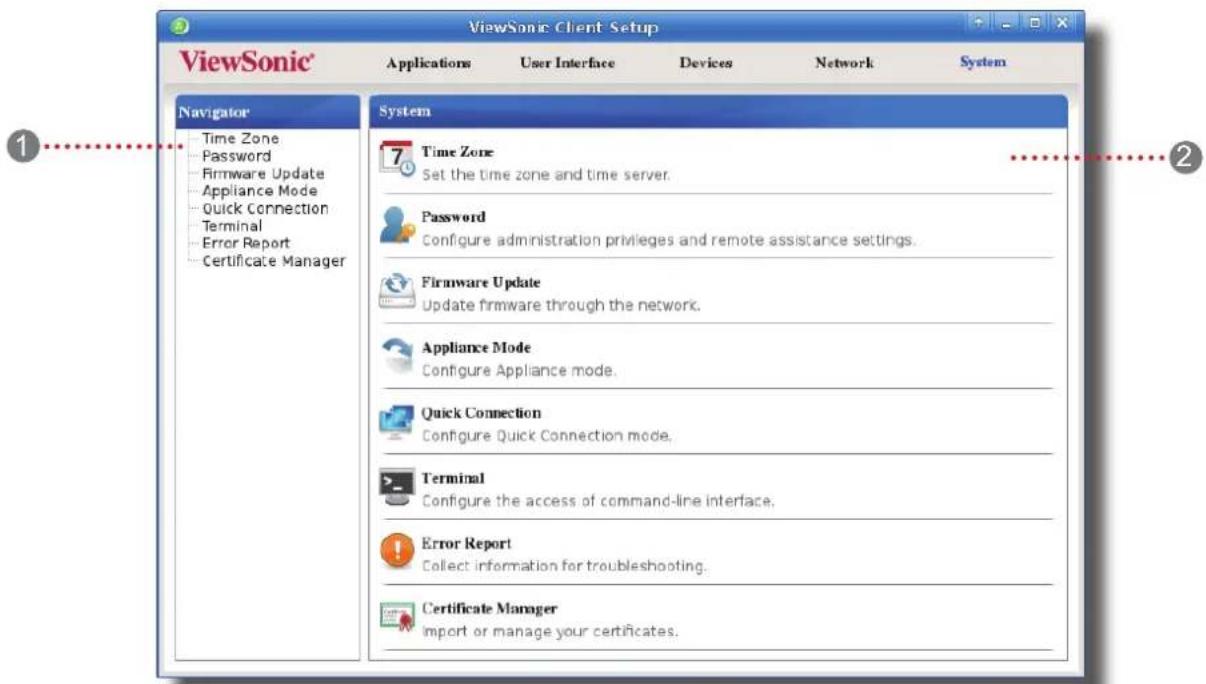Open the Password heading in System panel
This screenshot has width=1206, height=684.
[x=453, y=217]
